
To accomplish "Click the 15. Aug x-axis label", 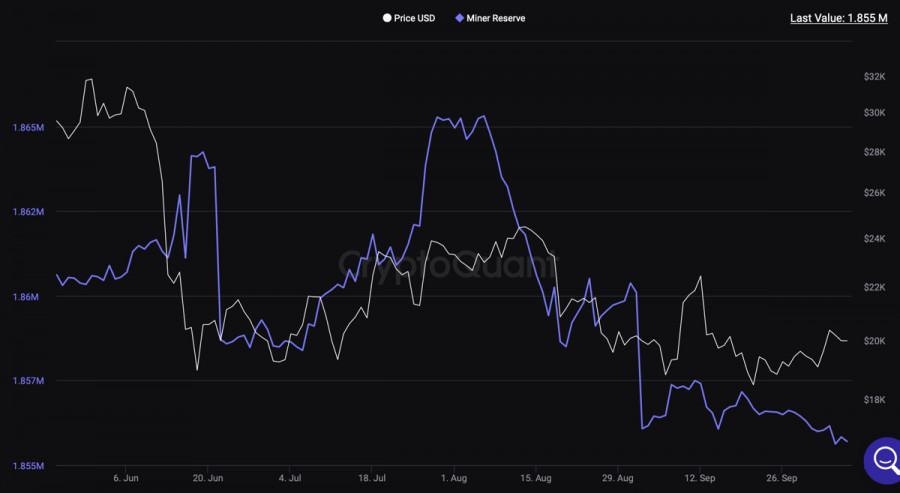I will coord(536,479).
